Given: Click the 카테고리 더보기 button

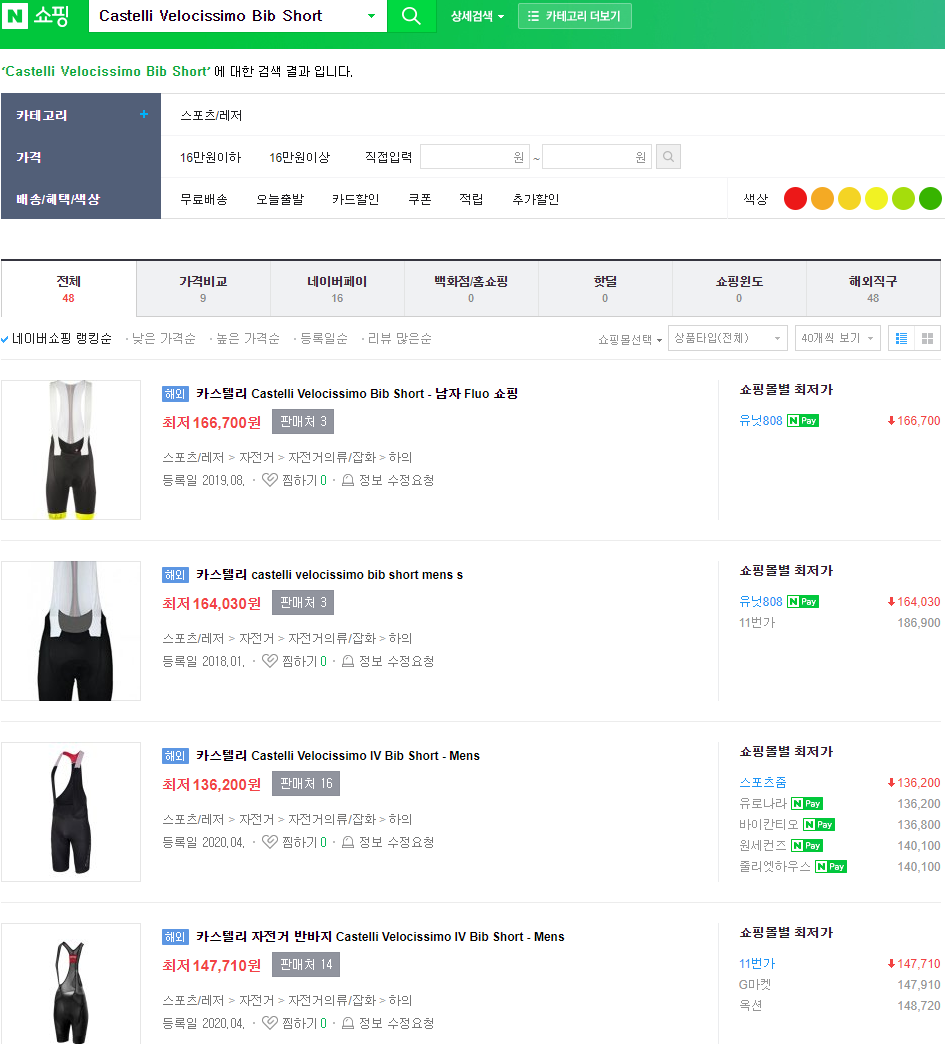Looking at the screenshot, I should (575, 16).
